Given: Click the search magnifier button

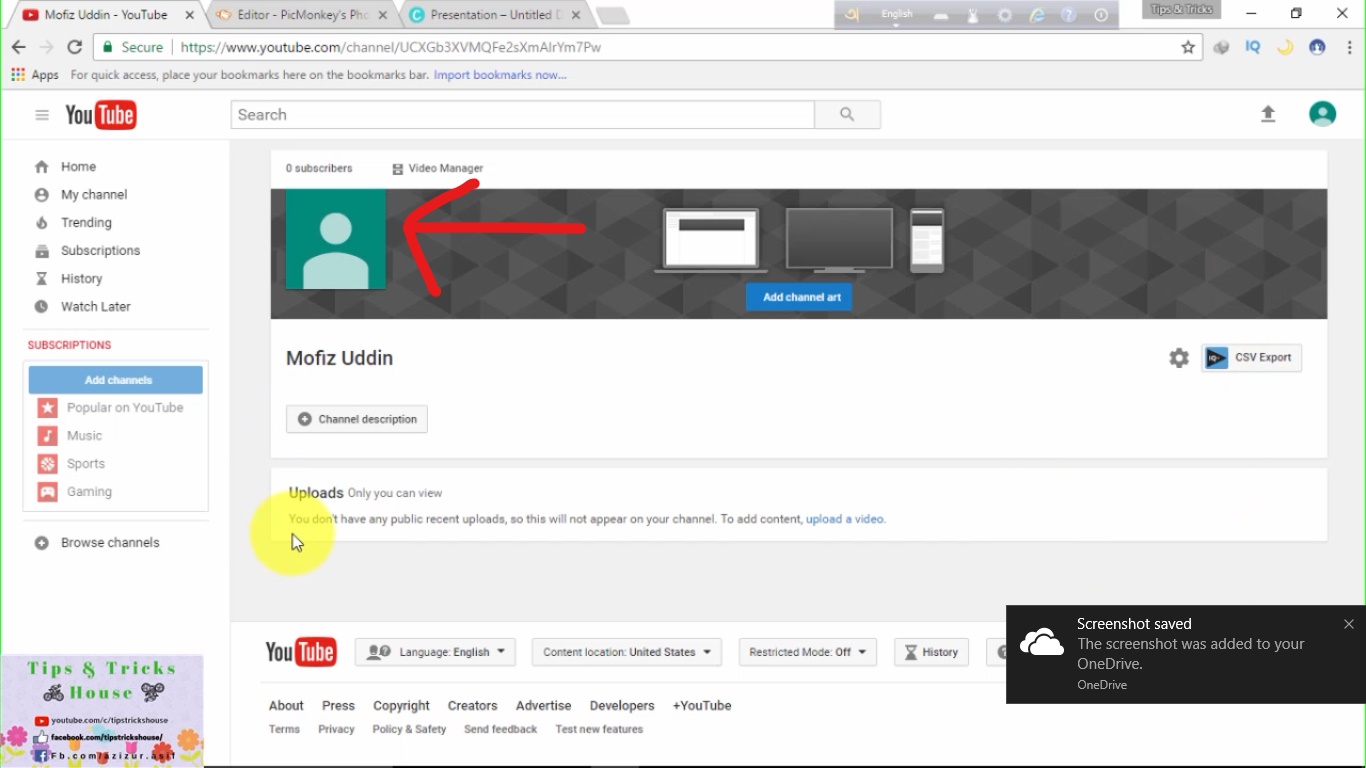Looking at the screenshot, I should [847, 115].
